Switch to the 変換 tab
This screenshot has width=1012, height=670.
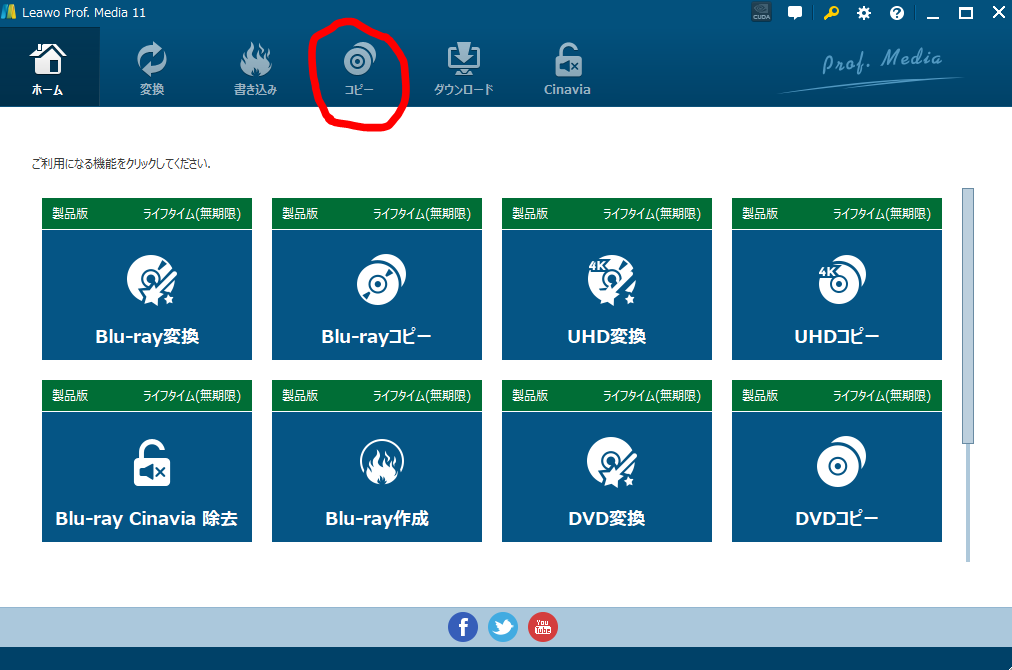point(152,68)
